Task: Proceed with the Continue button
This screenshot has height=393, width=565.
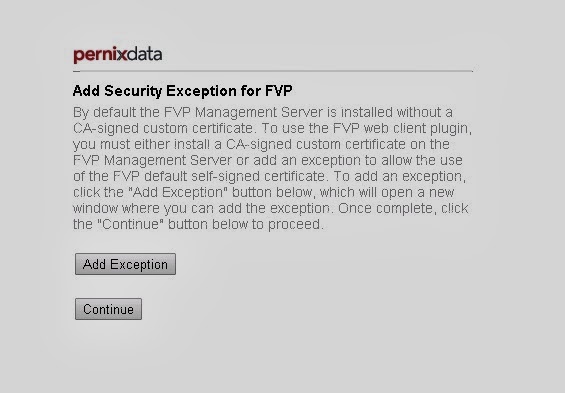Action: click(108, 309)
